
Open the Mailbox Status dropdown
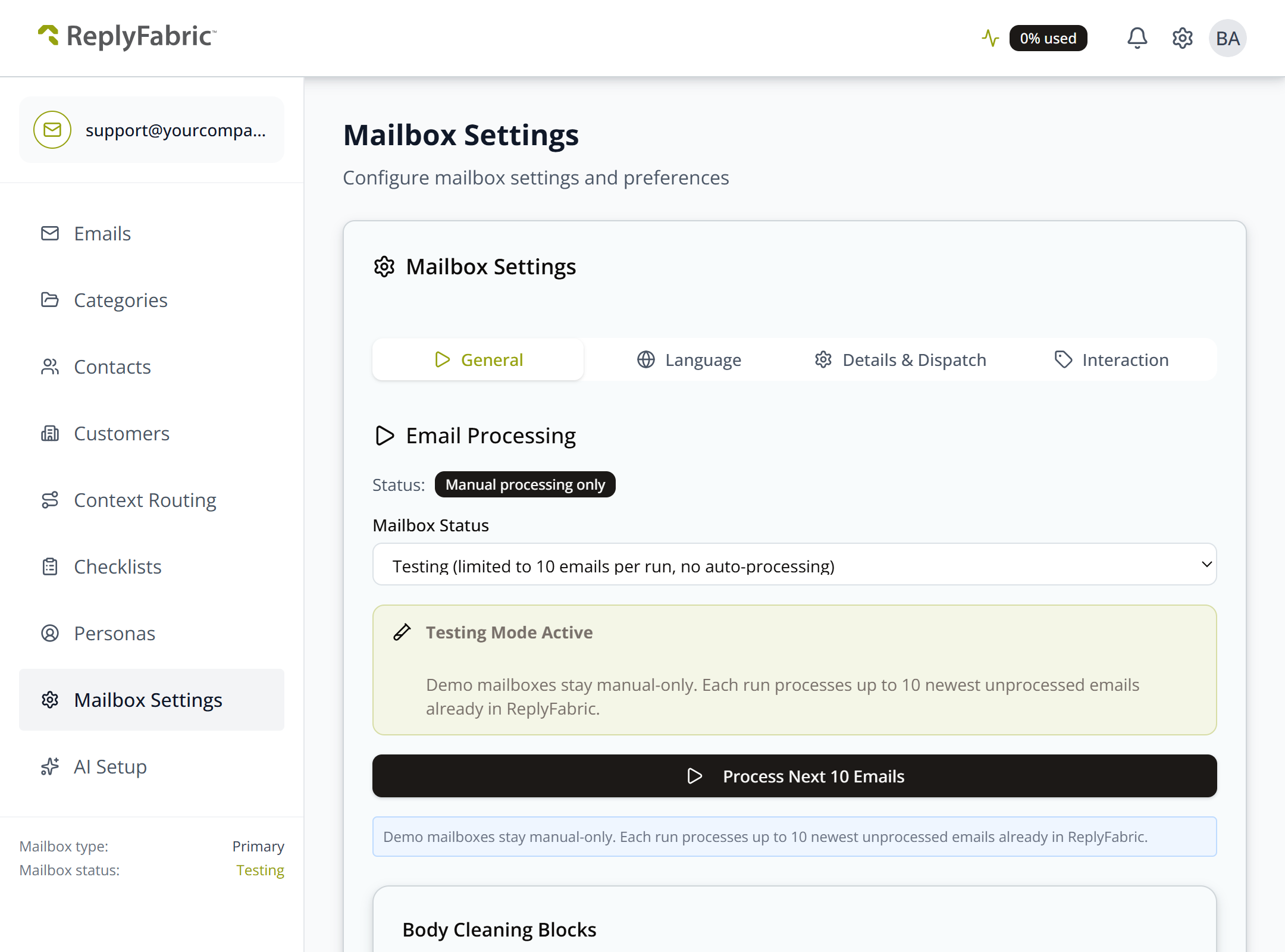point(795,564)
